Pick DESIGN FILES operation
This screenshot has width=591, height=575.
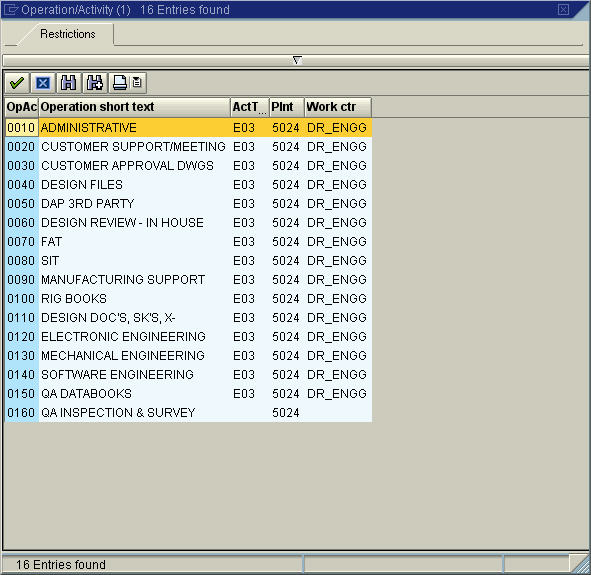click(x=188, y=185)
